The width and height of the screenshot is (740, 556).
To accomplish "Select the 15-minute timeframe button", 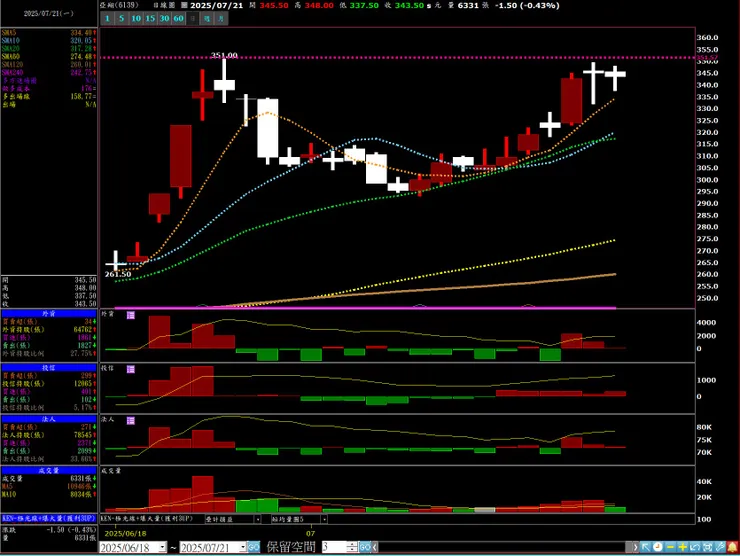I will coord(150,18).
